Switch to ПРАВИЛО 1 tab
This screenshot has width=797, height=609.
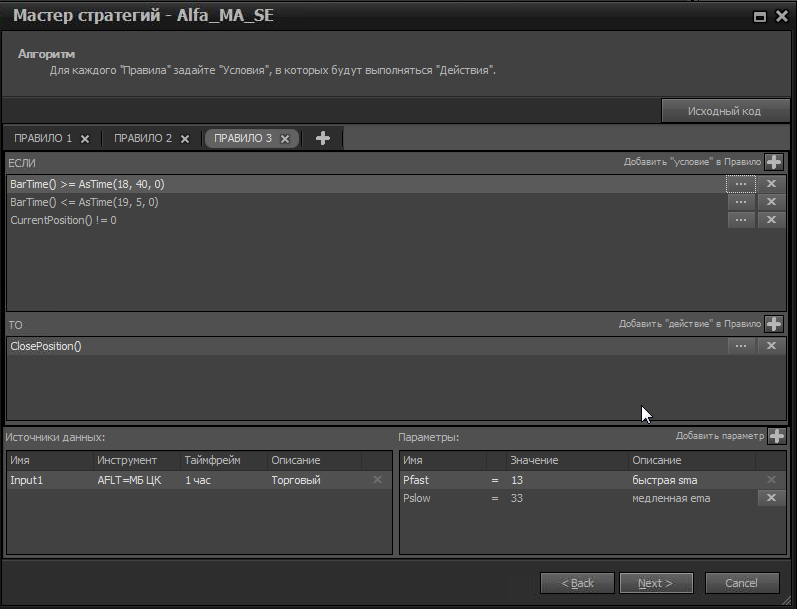43,139
